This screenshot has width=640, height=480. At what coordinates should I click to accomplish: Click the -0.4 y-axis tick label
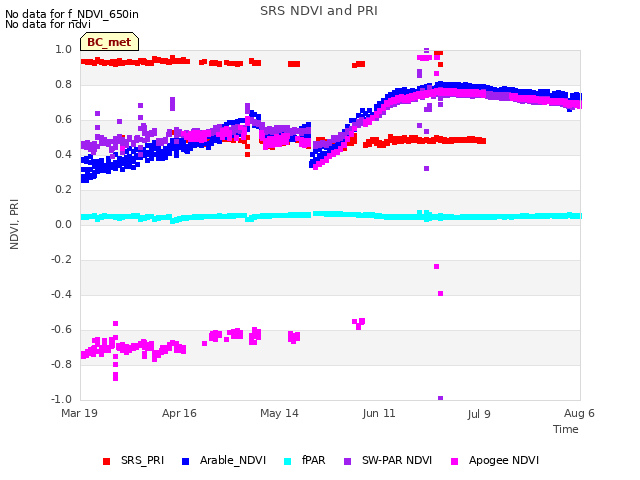pyautogui.click(x=61, y=294)
